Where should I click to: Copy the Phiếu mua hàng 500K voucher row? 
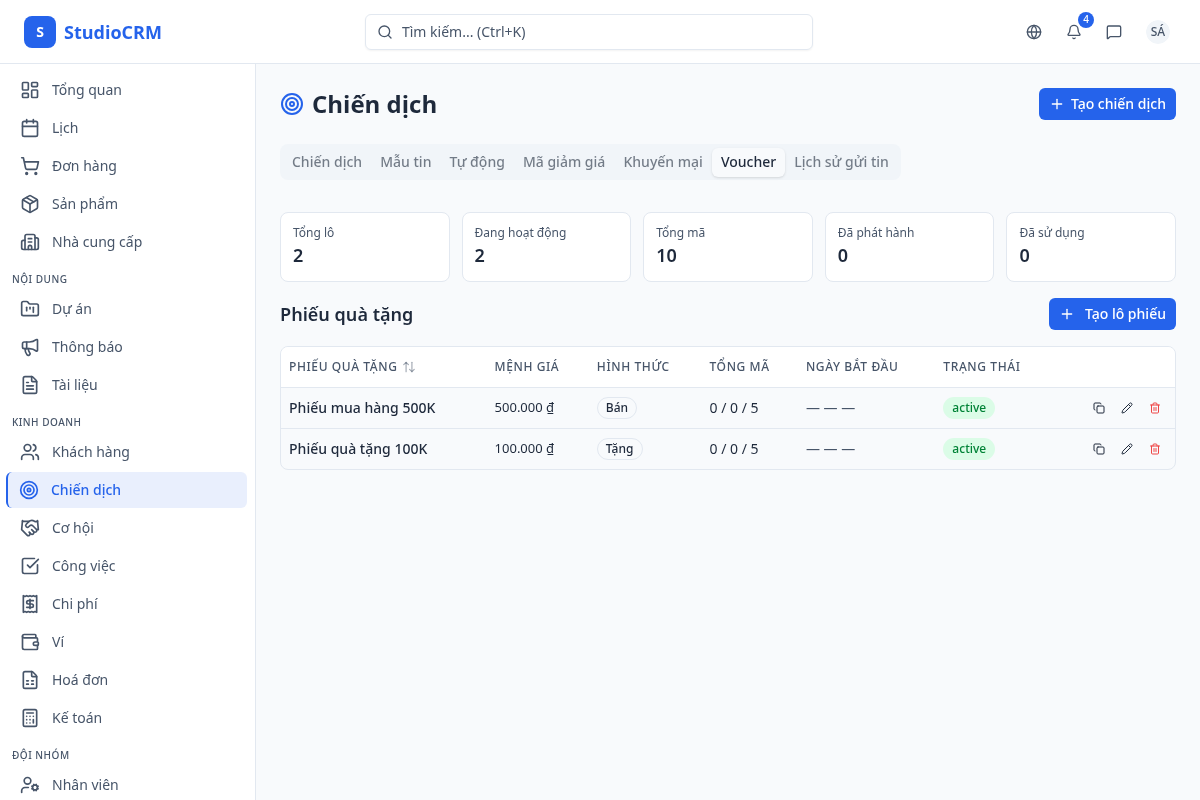1099,408
